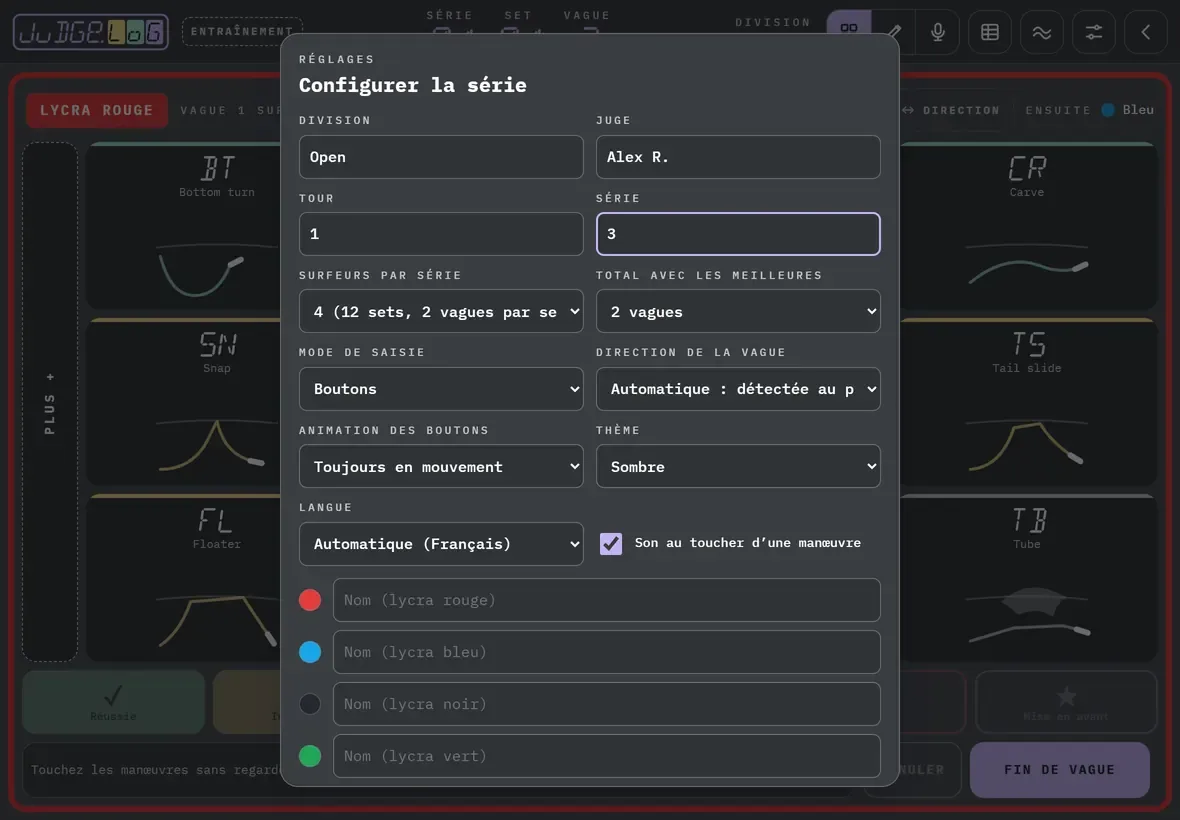Open the Animation des boutons dropdown

(x=441, y=466)
